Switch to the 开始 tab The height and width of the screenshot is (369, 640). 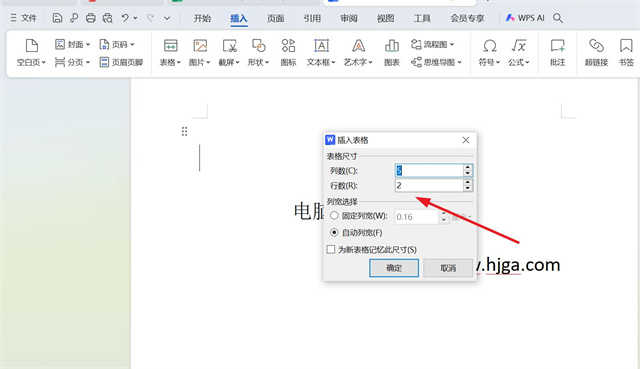point(202,18)
